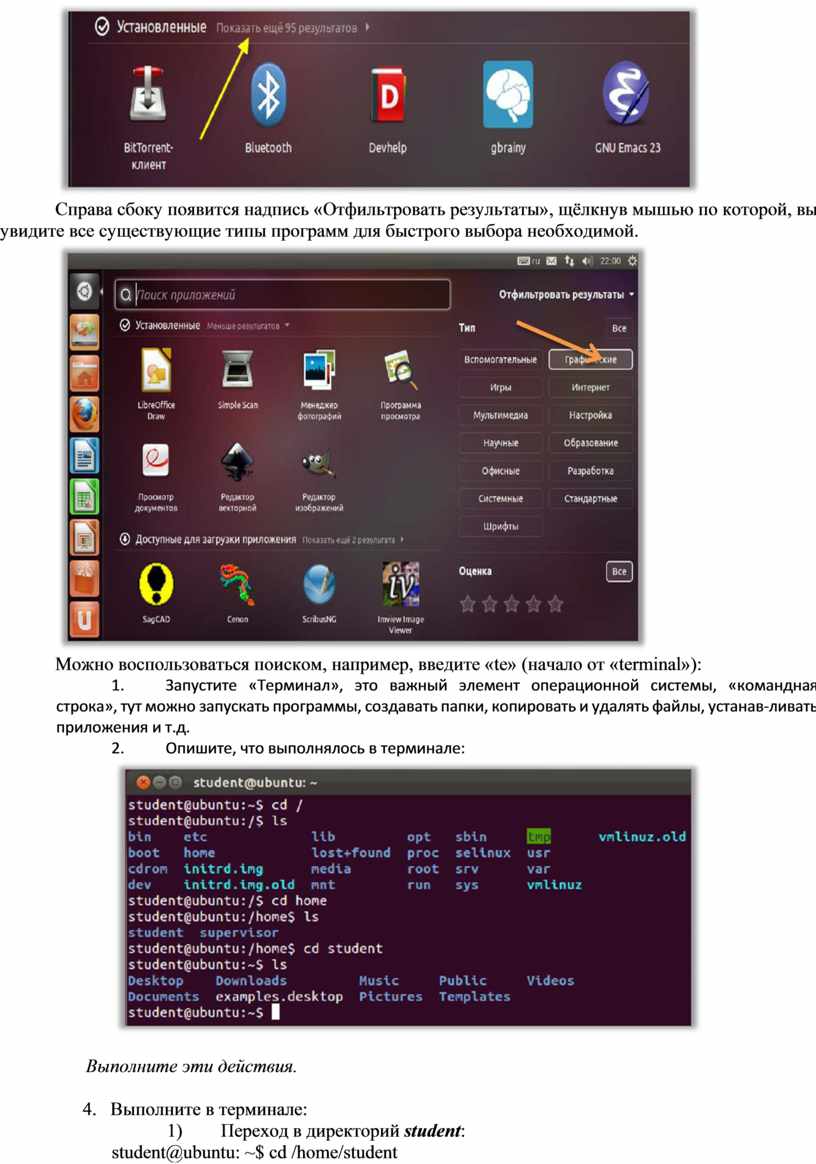Set rating filter to three stars

click(x=512, y=604)
